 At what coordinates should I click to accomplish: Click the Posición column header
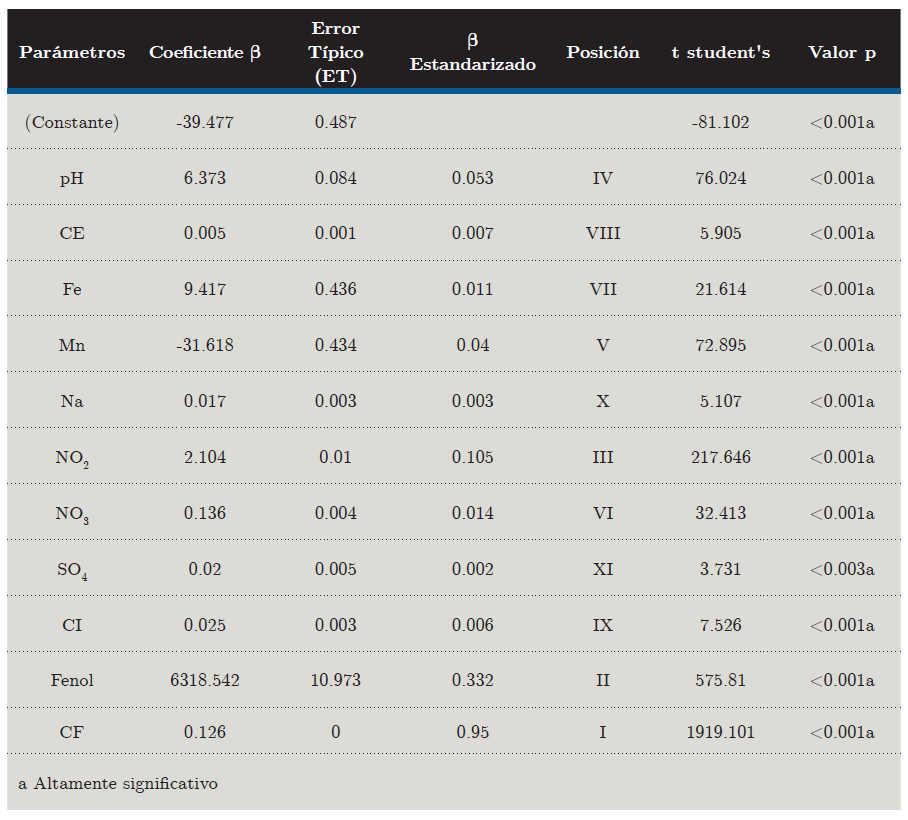[x=603, y=52]
